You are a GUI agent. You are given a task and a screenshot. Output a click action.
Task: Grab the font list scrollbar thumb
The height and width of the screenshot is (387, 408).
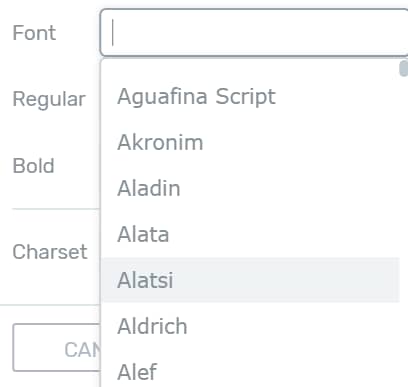[404, 68]
